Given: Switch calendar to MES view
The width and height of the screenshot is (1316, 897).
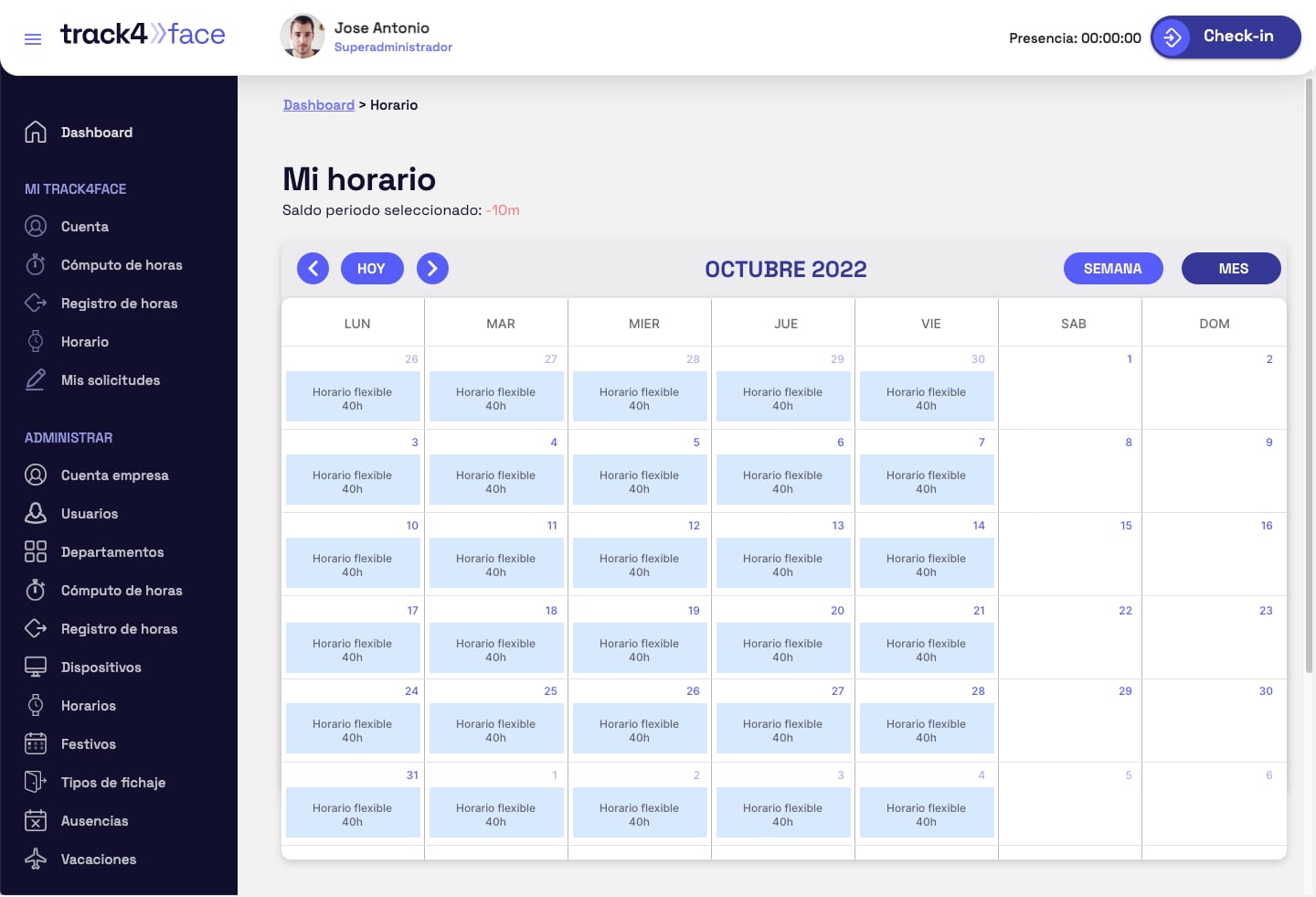Looking at the screenshot, I should pos(1231,269).
